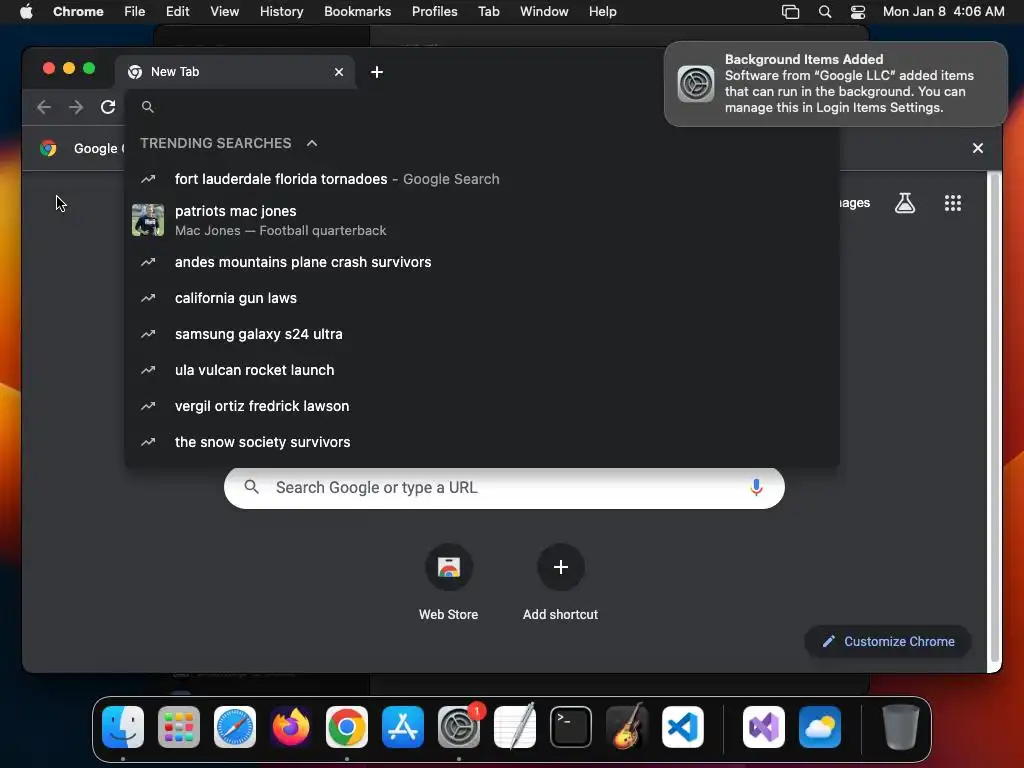Choose patriots mac jones suggestion
The height and width of the screenshot is (768, 1024).
click(x=482, y=220)
